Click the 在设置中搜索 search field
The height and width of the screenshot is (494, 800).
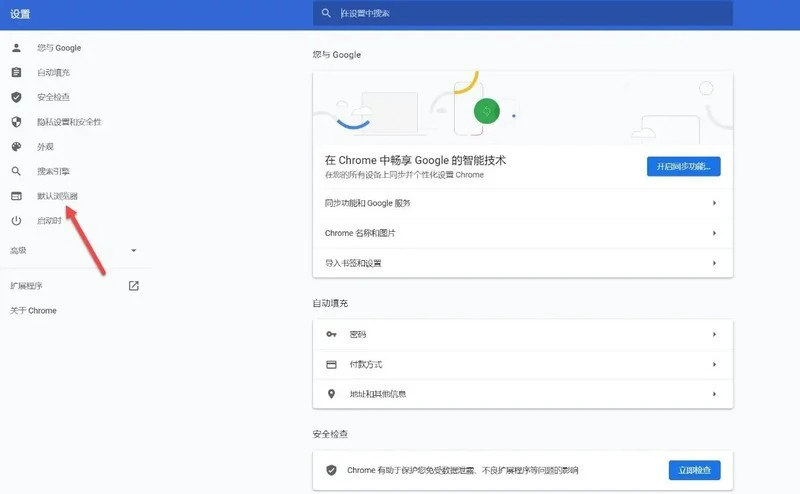(523, 13)
